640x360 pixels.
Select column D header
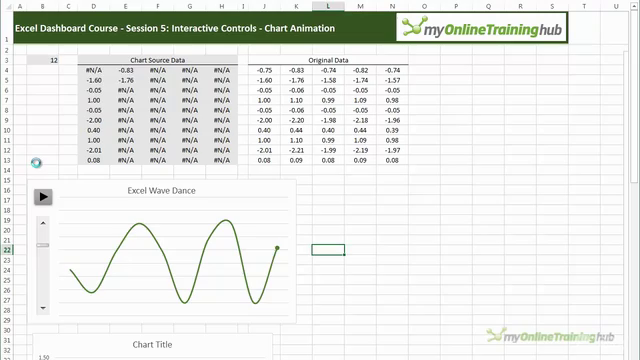pos(93,6)
